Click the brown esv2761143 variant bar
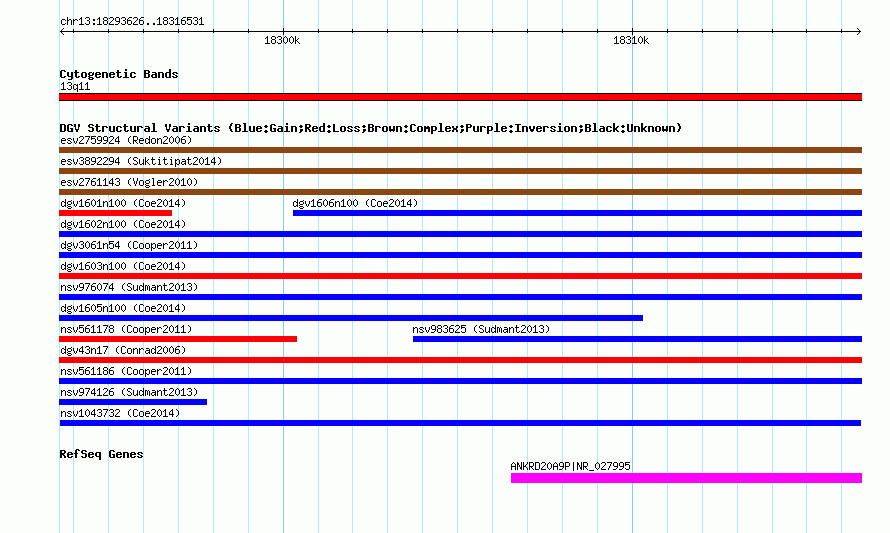The width and height of the screenshot is (890, 533). [460, 192]
